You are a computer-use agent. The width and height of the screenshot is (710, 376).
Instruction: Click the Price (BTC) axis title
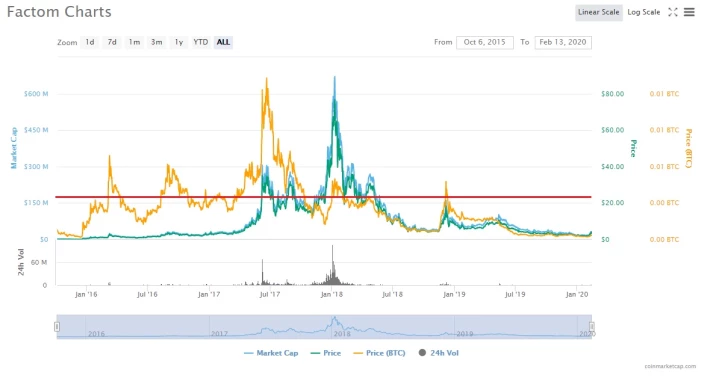[x=688, y=148]
